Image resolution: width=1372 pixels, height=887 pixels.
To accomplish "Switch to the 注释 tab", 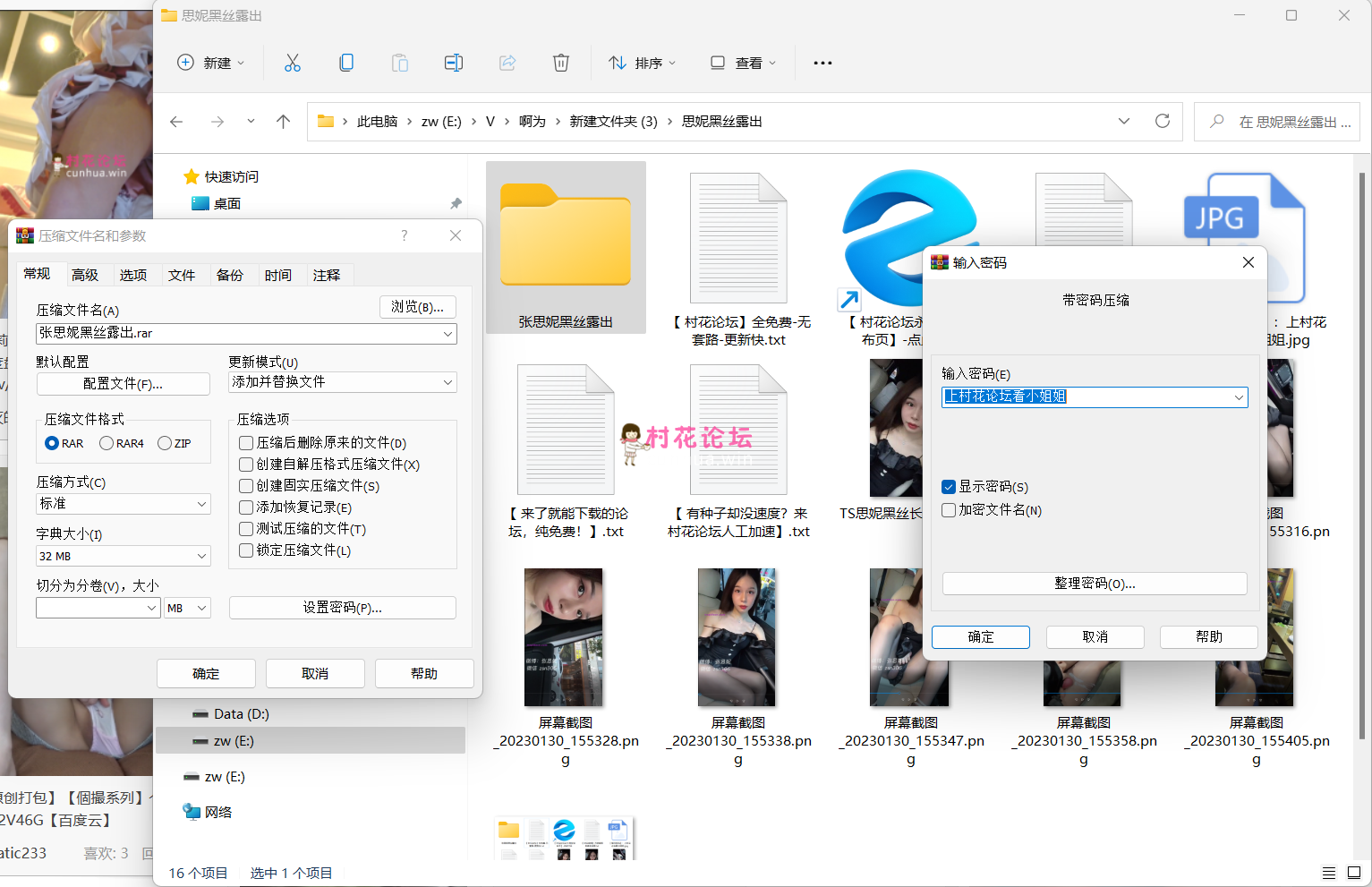I will (x=327, y=275).
